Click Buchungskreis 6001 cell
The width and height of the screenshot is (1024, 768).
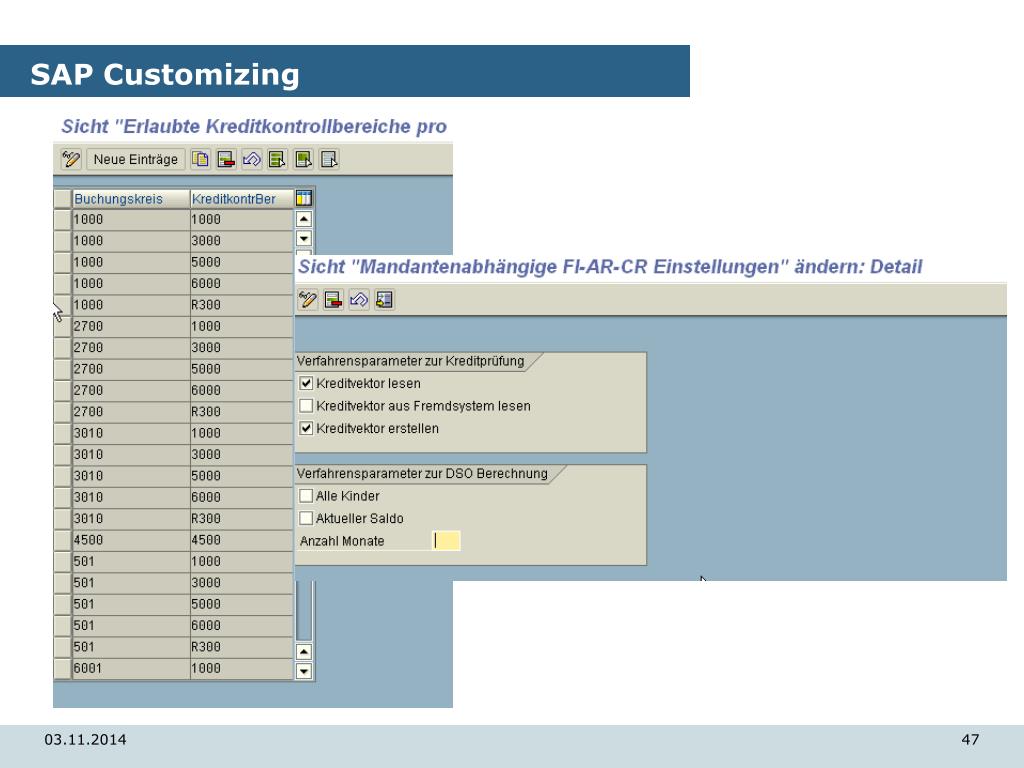coord(131,668)
